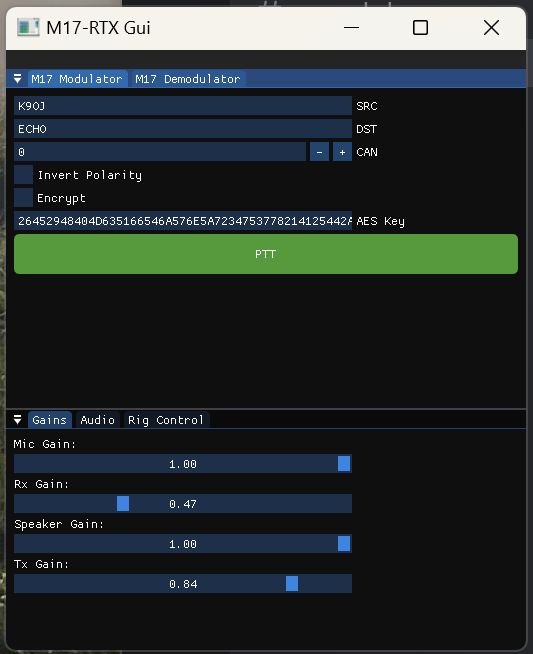Viewport: 533px width, 654px height.
Task: Open the Audio tab
Action: (x=97, y=420)
